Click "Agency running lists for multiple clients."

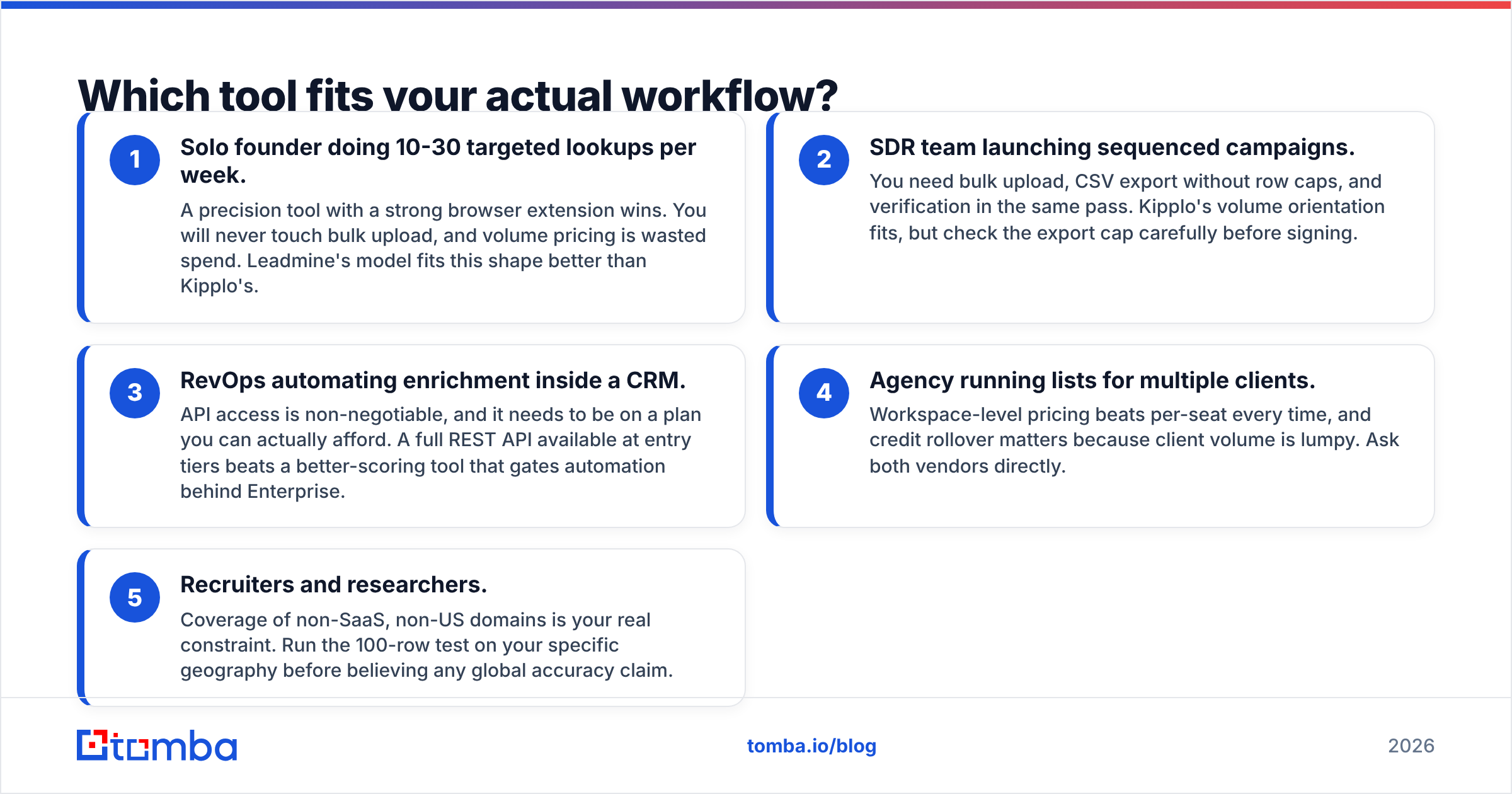(x=1092, y=381)
